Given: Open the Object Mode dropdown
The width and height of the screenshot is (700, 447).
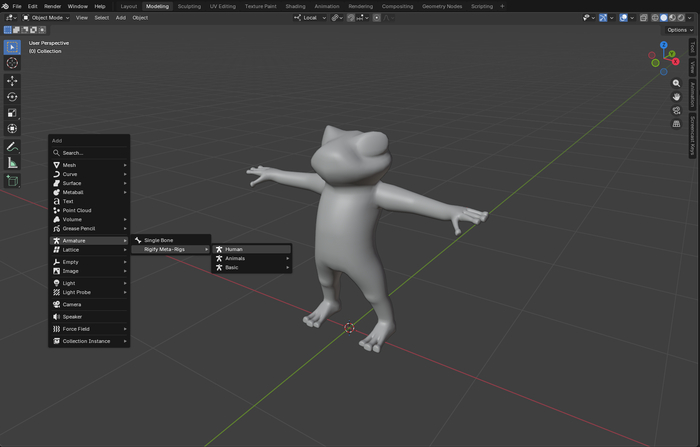Looking at the screenshot, I should 46,17.
